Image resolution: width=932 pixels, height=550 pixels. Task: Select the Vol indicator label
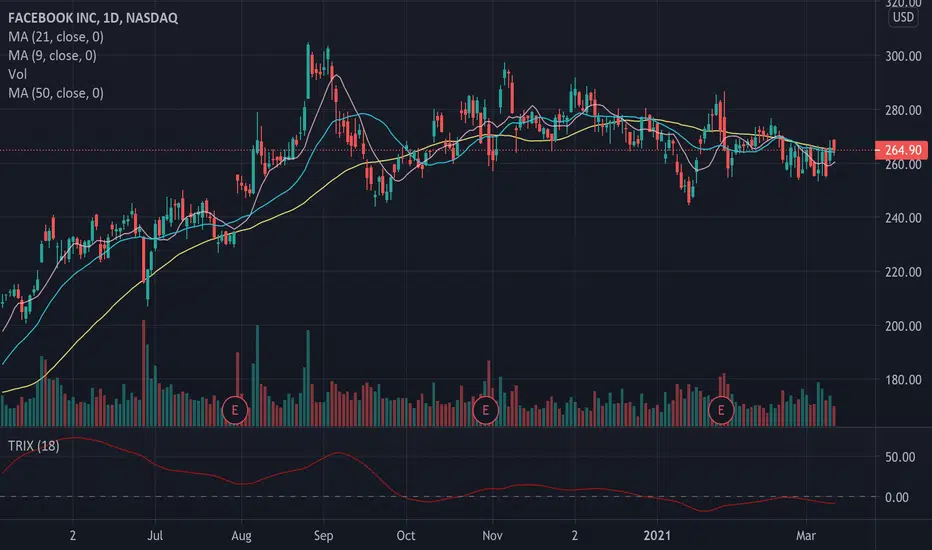17,74
